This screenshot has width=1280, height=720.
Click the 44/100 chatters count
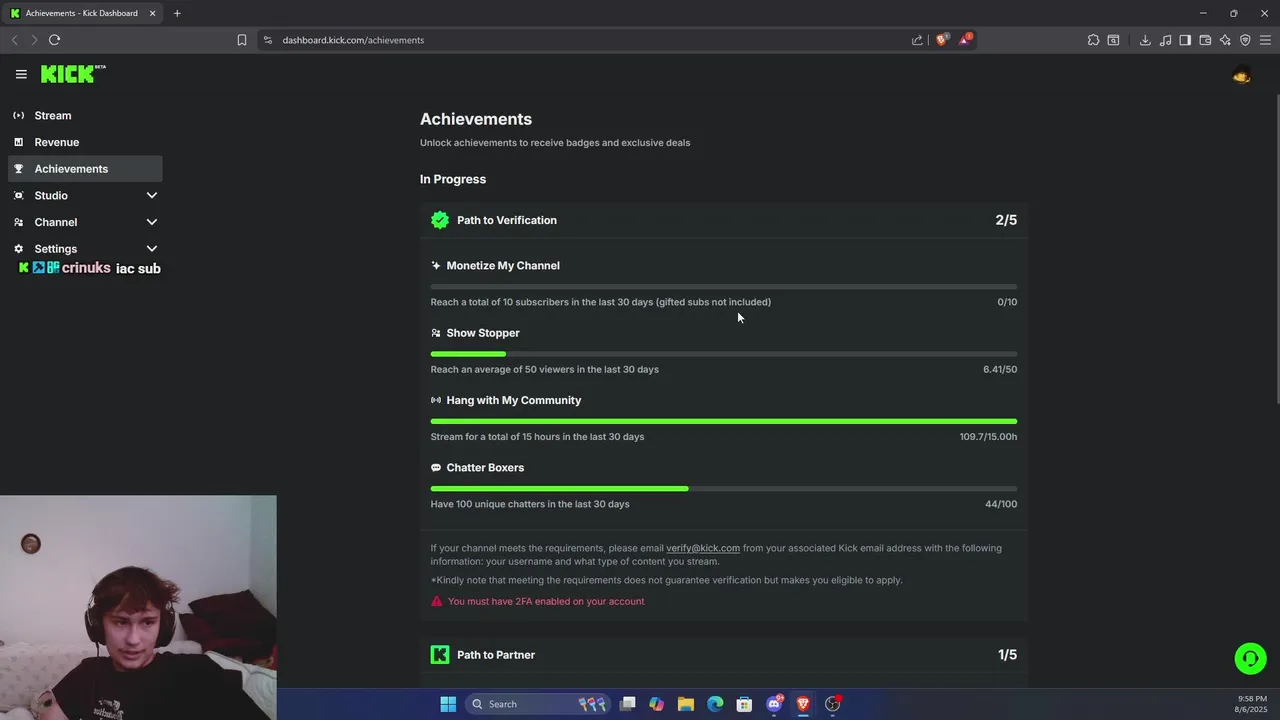click(x=1001, y=504)
